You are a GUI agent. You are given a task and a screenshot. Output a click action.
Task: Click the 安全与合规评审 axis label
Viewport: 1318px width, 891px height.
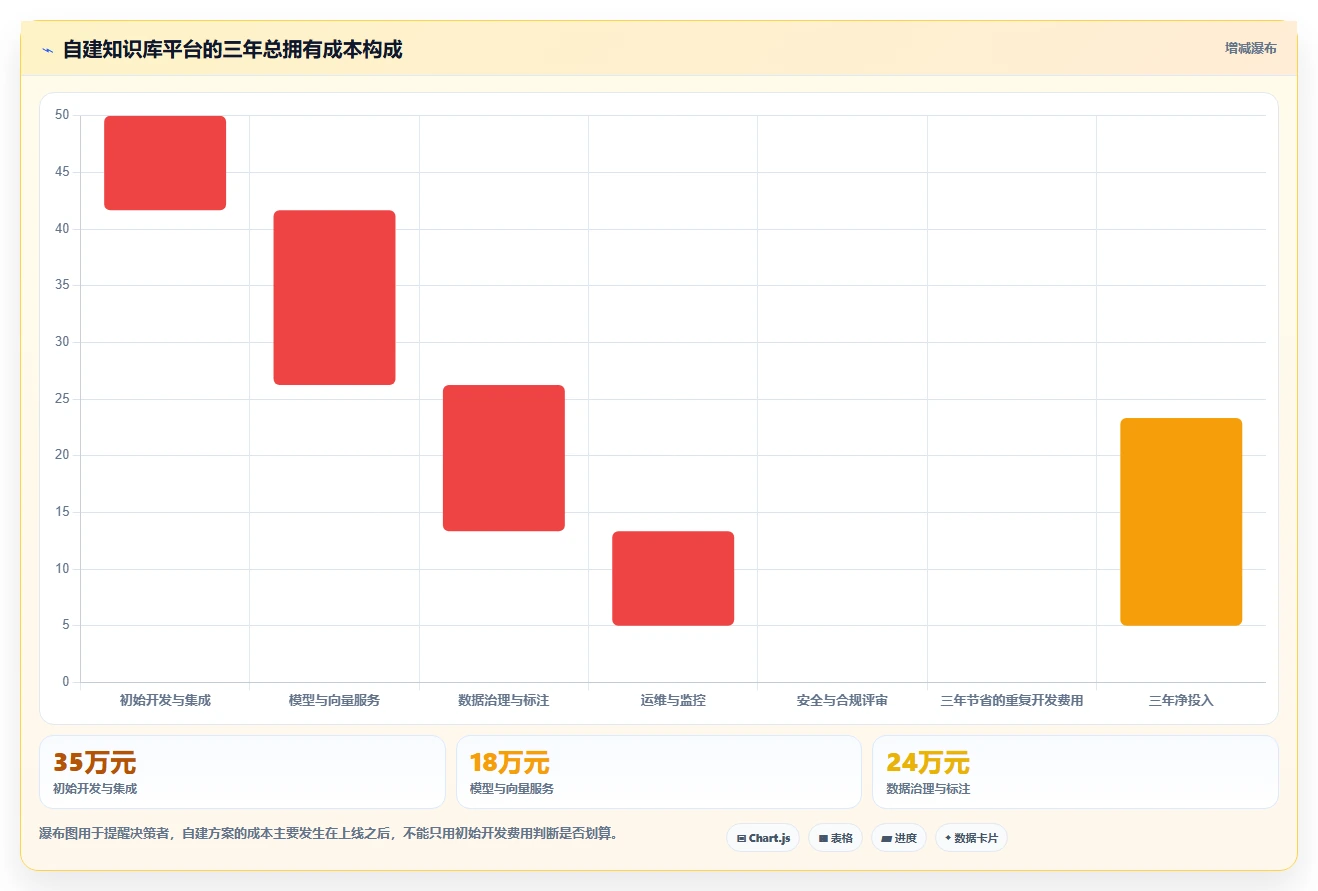pyautogui.click(x=842, y=700)
